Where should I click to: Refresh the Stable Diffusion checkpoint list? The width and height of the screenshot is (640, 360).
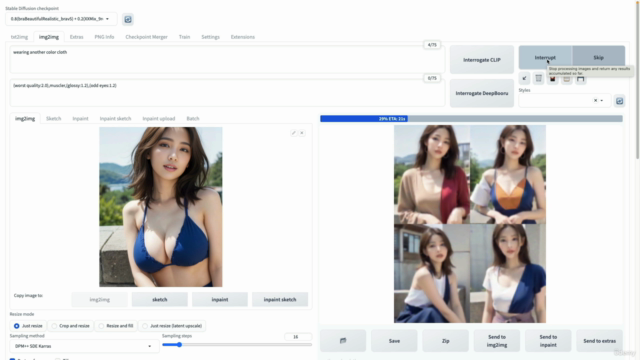coord(128,19)
